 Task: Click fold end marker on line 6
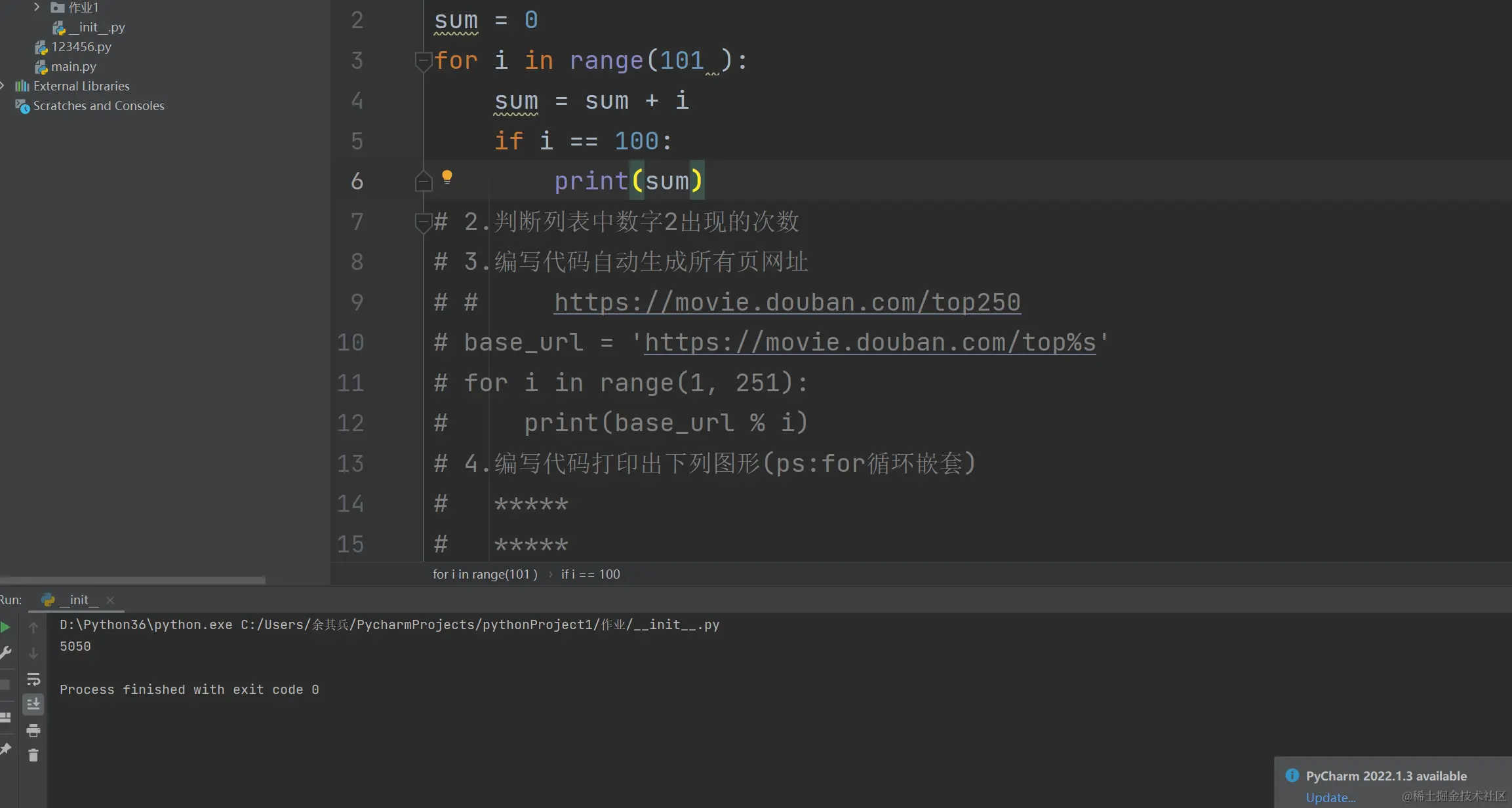[x=423, y=182]
